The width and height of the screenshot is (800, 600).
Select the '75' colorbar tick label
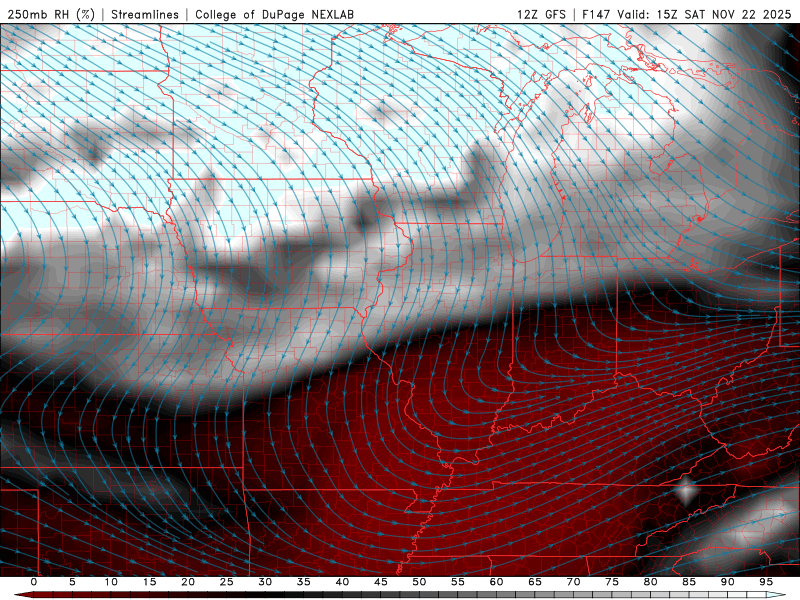(612, 582)
